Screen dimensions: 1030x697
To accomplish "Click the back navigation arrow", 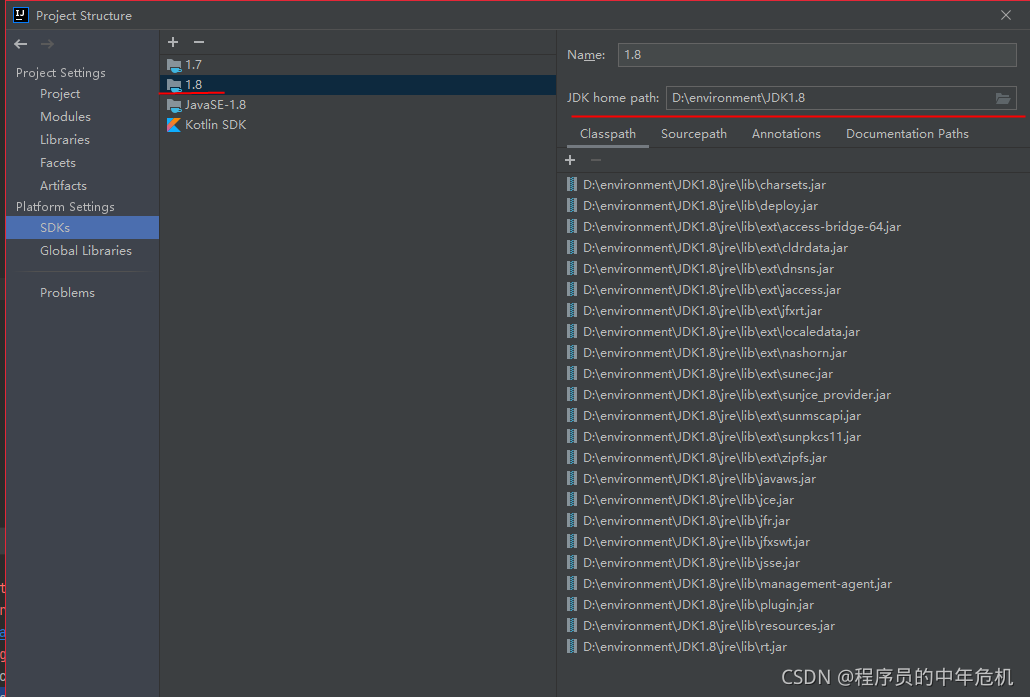I will pyautogui.click(x=21, y=44).
